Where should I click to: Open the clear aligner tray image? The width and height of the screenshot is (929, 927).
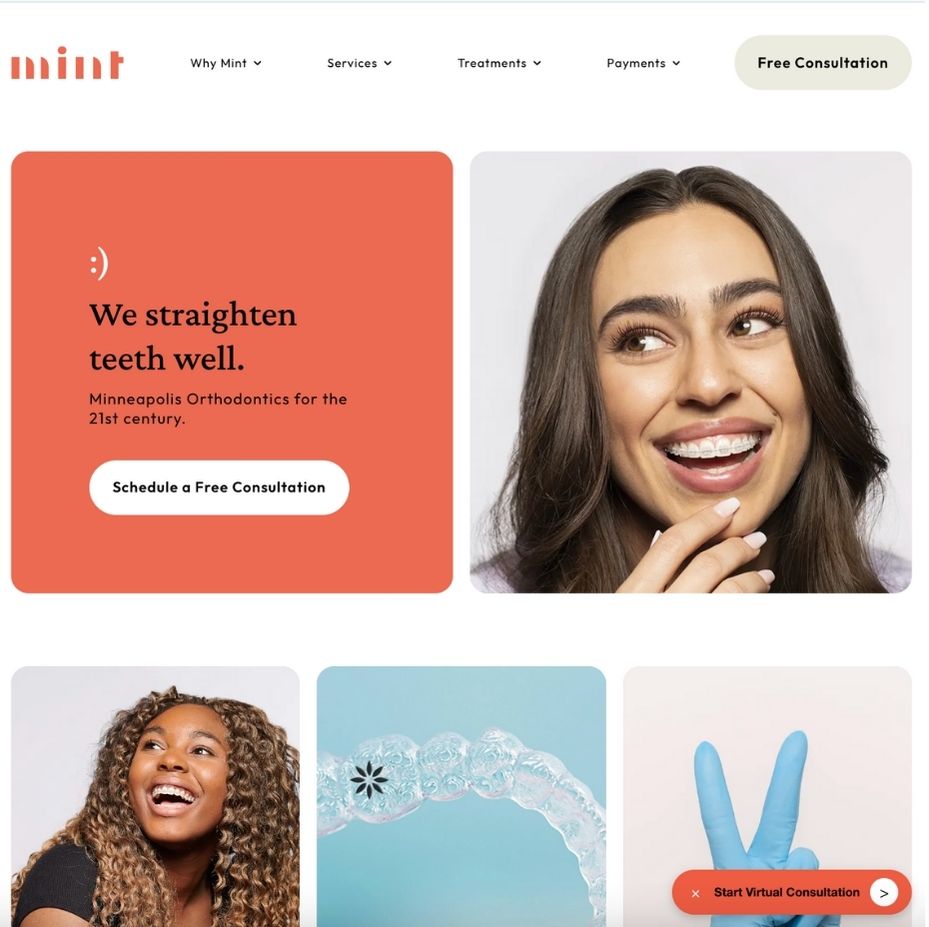[463, 797]
